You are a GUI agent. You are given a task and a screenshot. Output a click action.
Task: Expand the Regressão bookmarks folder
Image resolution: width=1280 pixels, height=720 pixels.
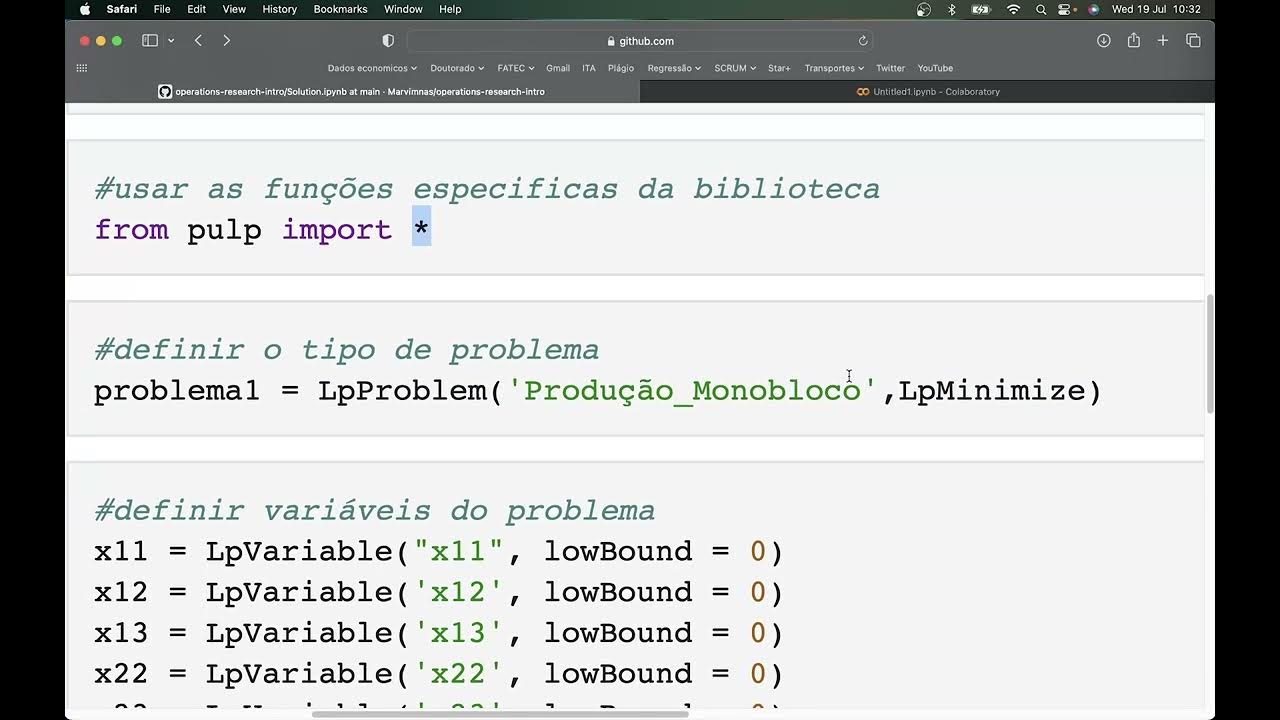pos(674,68)
